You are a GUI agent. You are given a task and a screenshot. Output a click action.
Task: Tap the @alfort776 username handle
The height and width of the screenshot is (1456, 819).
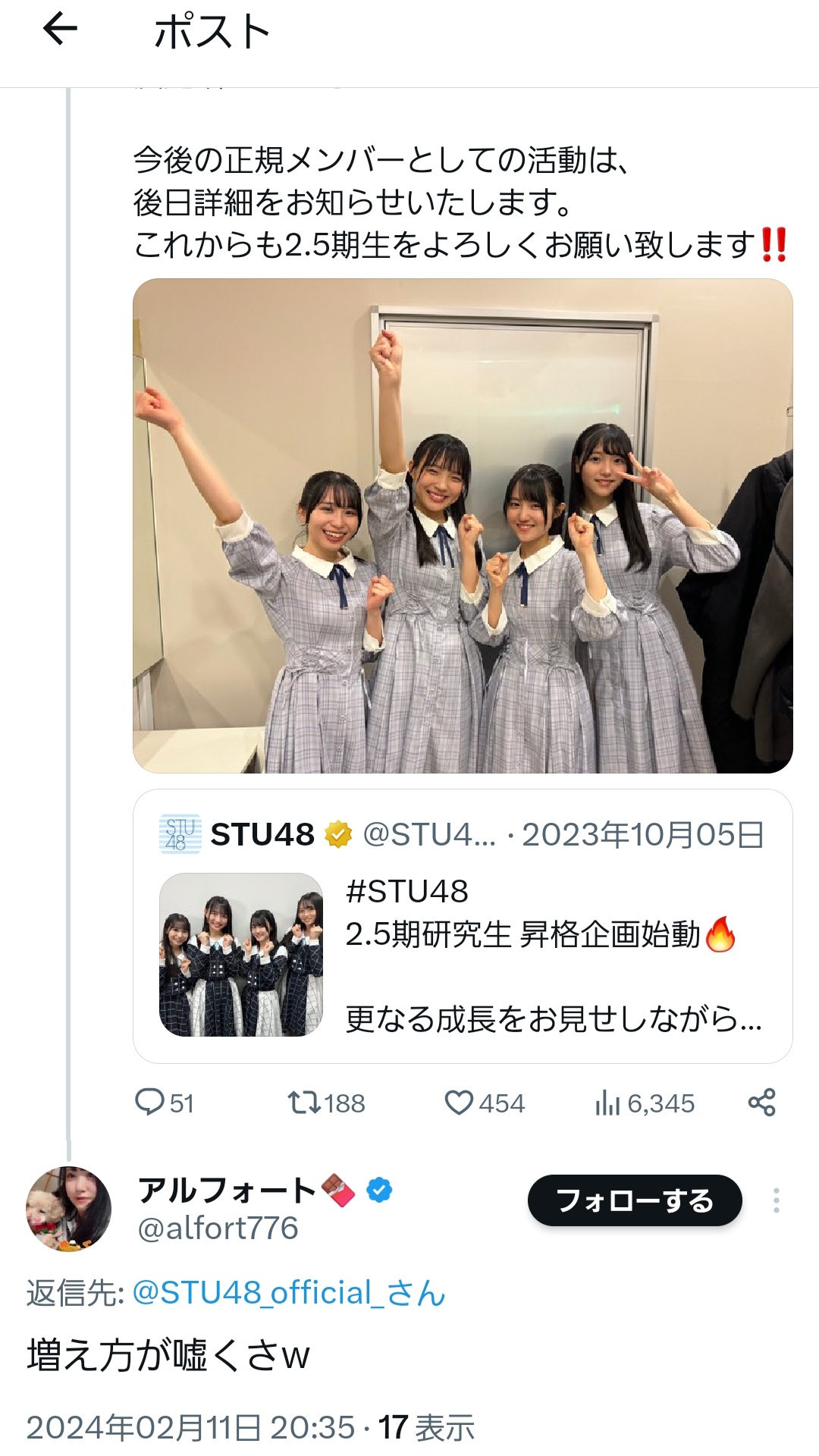[x=218, y=1228]
